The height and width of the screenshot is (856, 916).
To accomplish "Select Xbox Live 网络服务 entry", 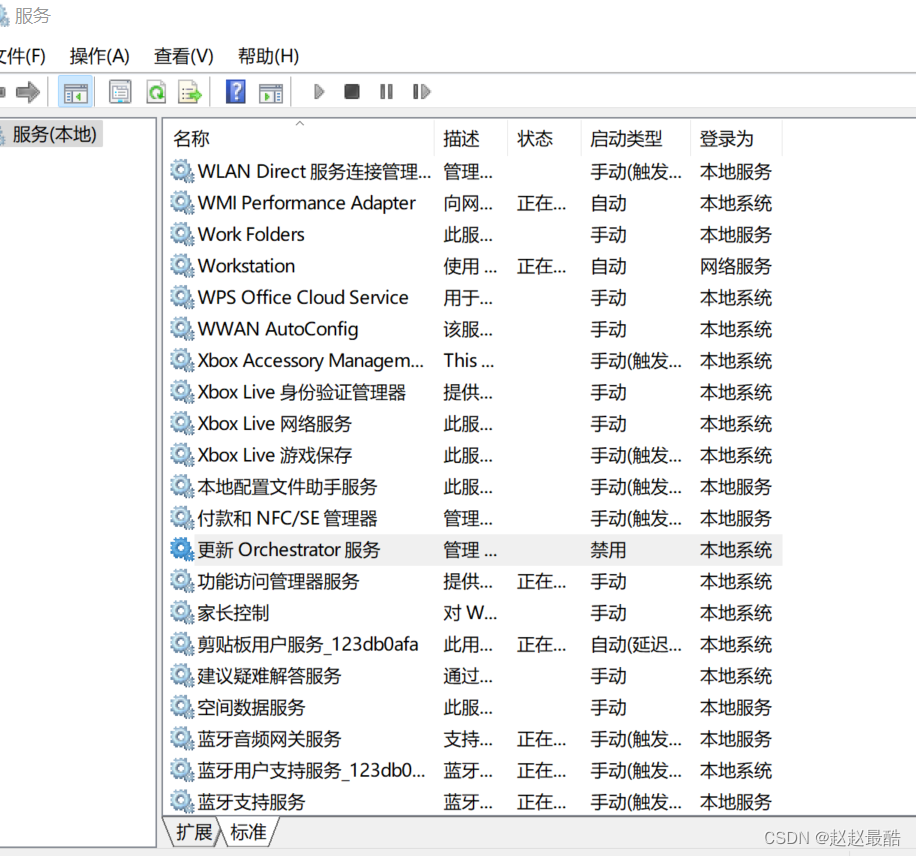I will [x=275, y=424].
